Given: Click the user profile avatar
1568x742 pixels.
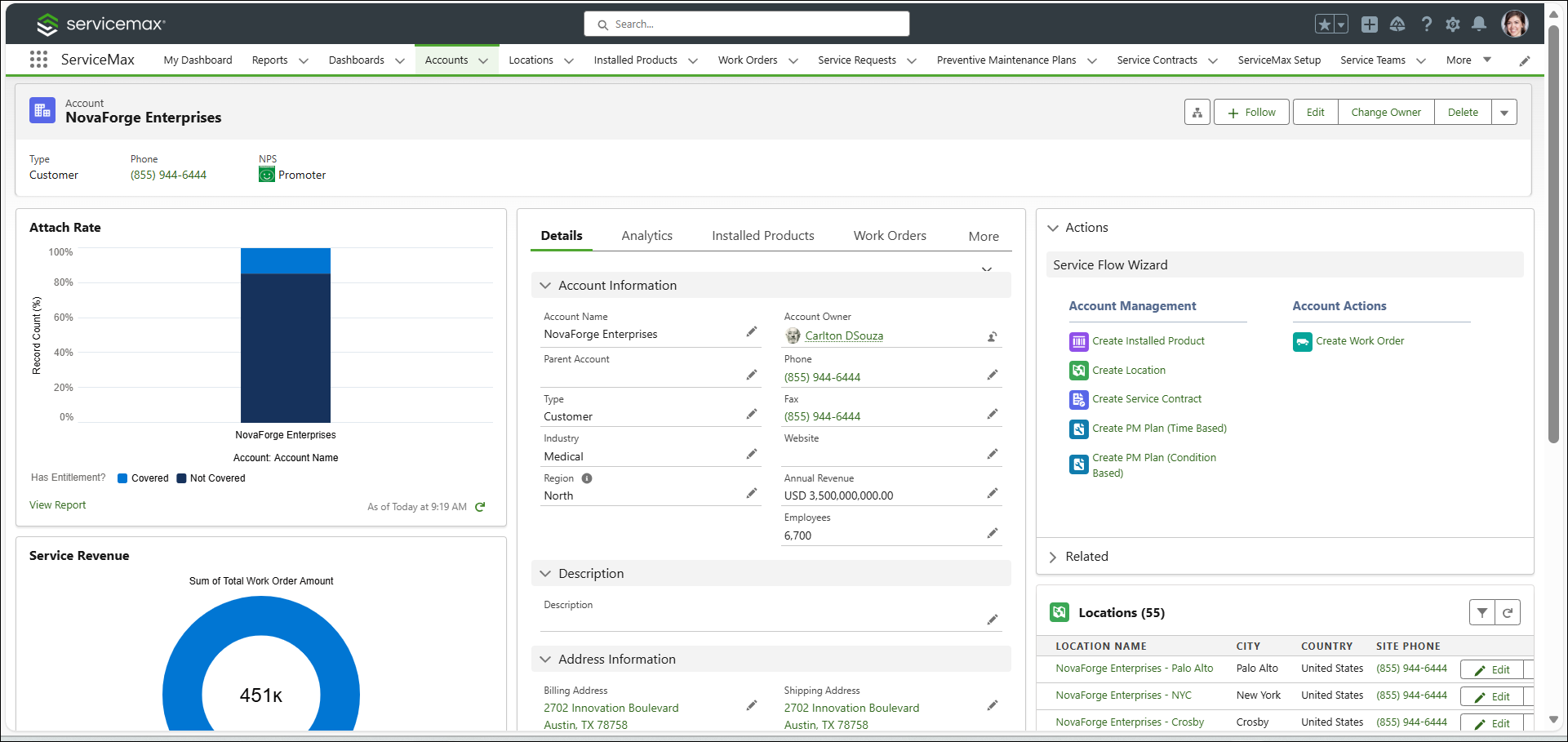Looking at the screenshot, I should (x=1515, y=24).
